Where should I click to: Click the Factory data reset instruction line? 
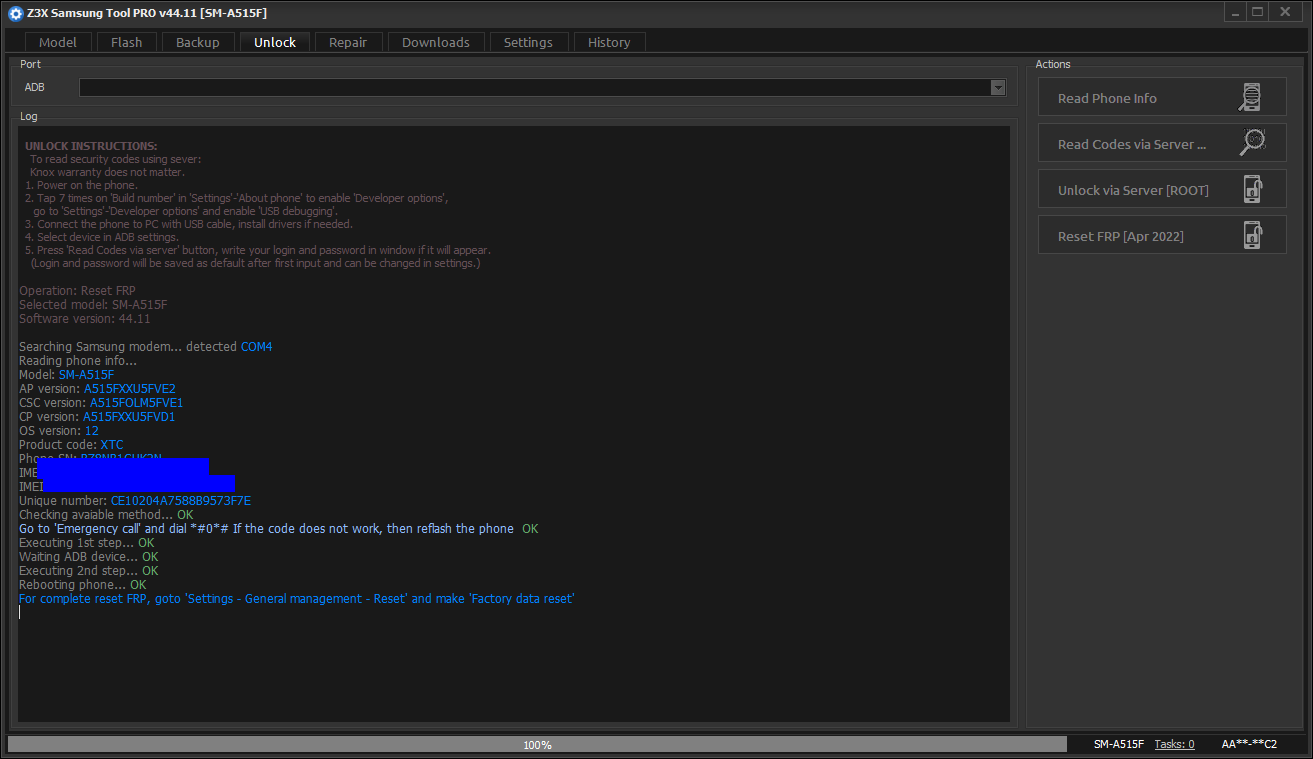click(x=297, y=599)
